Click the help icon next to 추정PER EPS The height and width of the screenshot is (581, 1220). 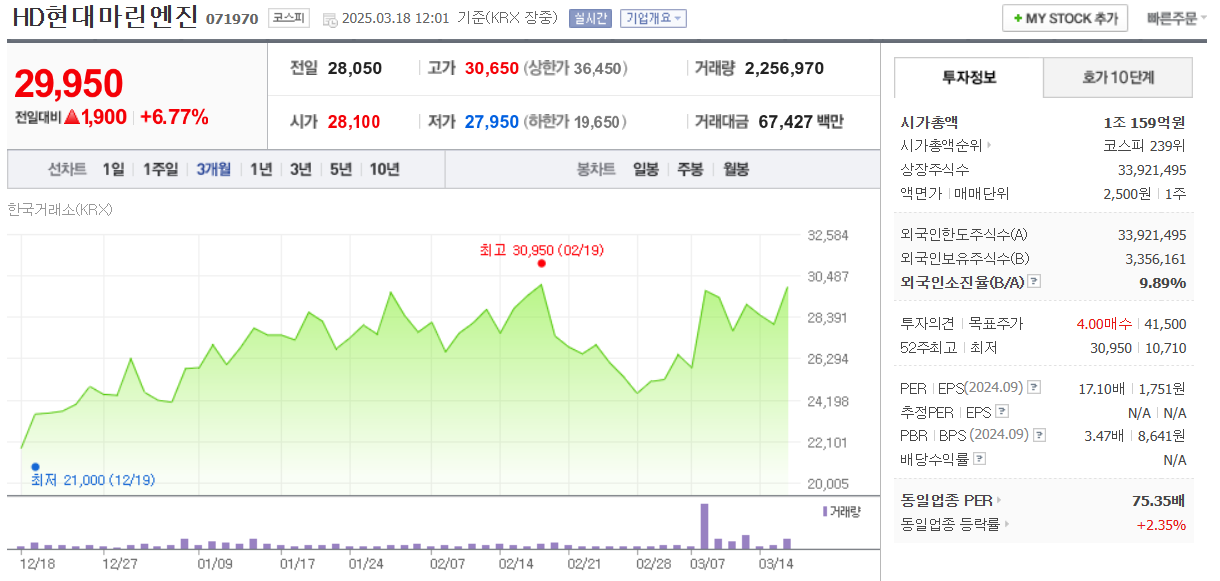click(x=1002, y=411)
